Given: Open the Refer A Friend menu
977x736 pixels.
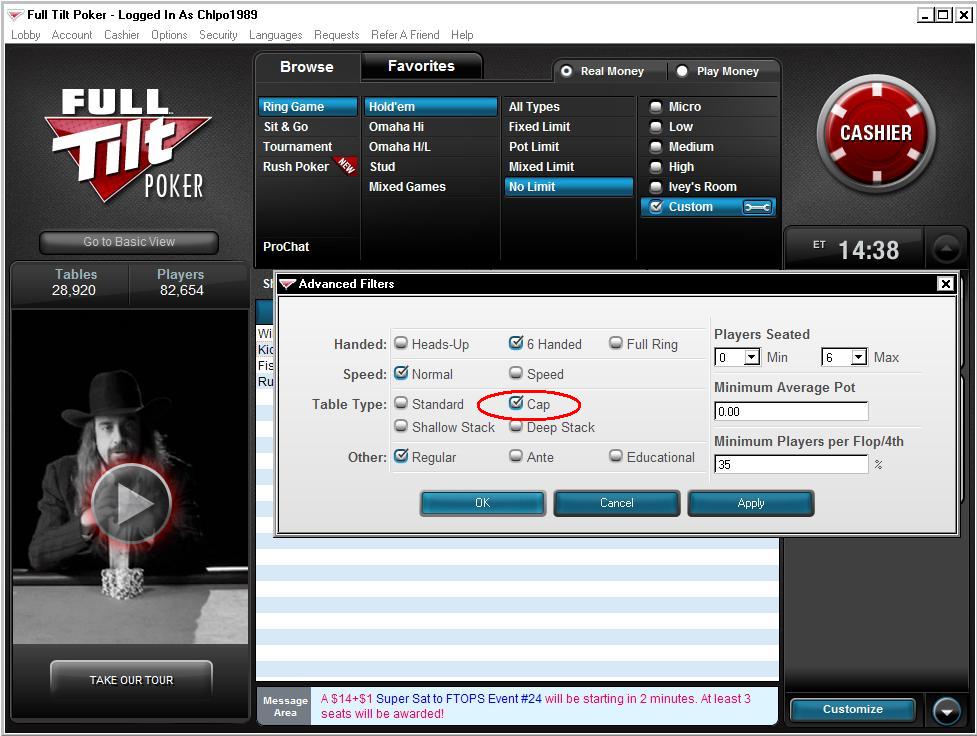Looking at the screenshot, I should (x=405, y=35).
